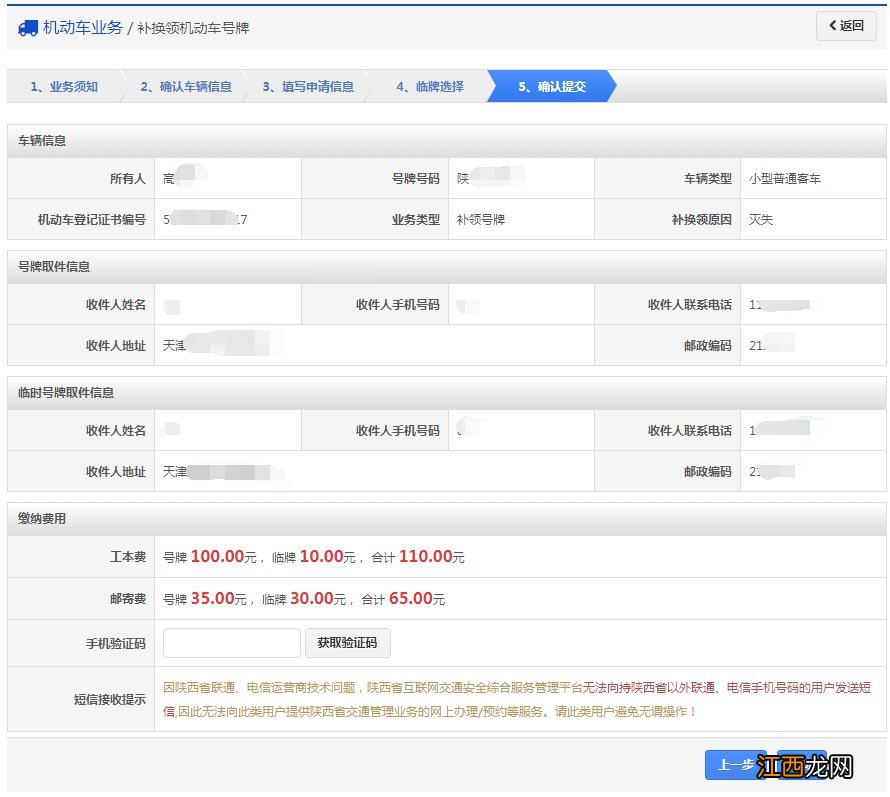Focus the 手机验证码 input field

point(231,643)
